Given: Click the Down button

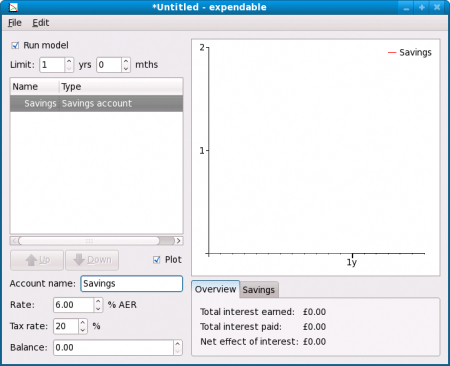Looking at the screenshot, I should click(x=92, y=260).
